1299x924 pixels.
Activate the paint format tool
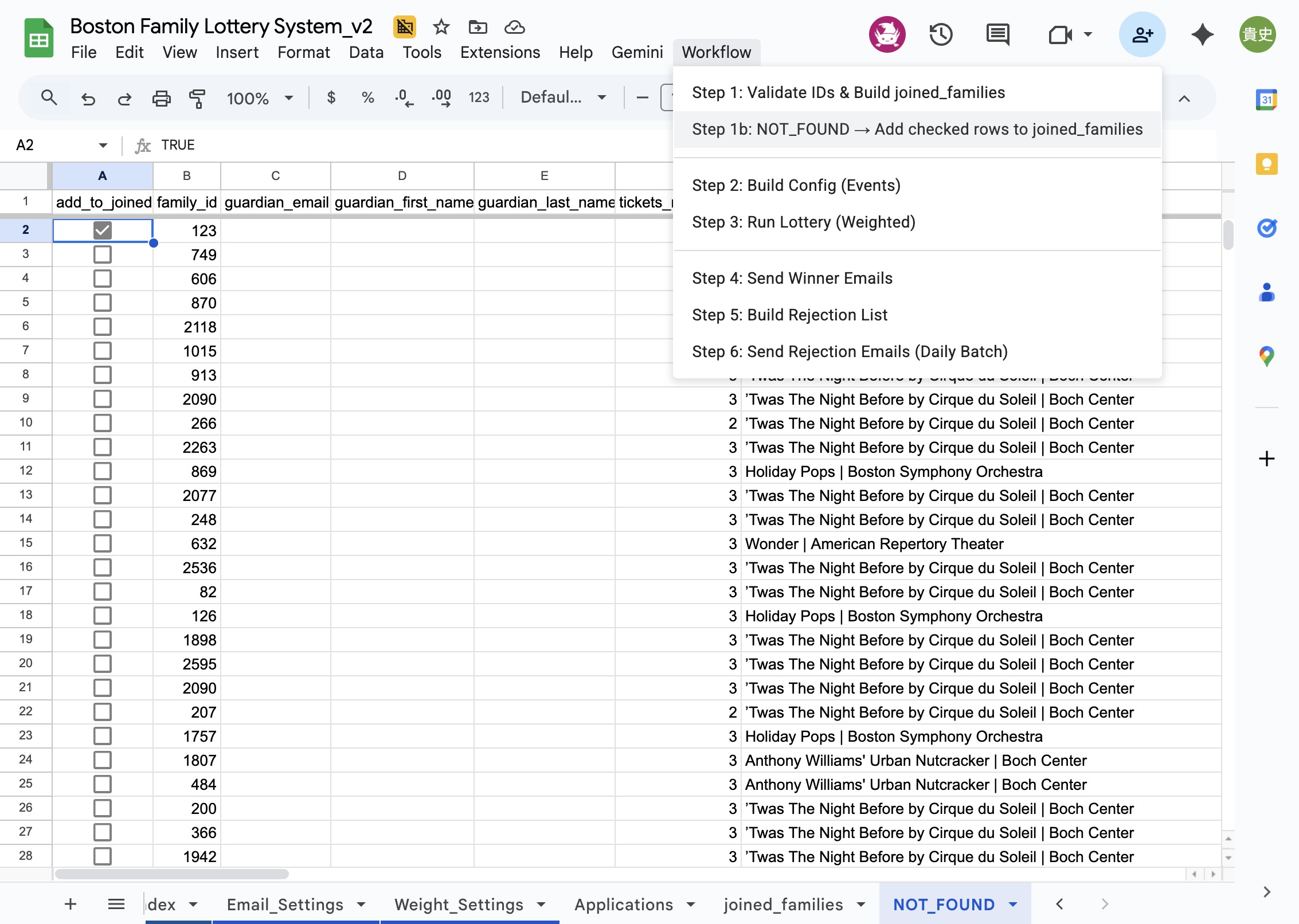pos(197,99)
